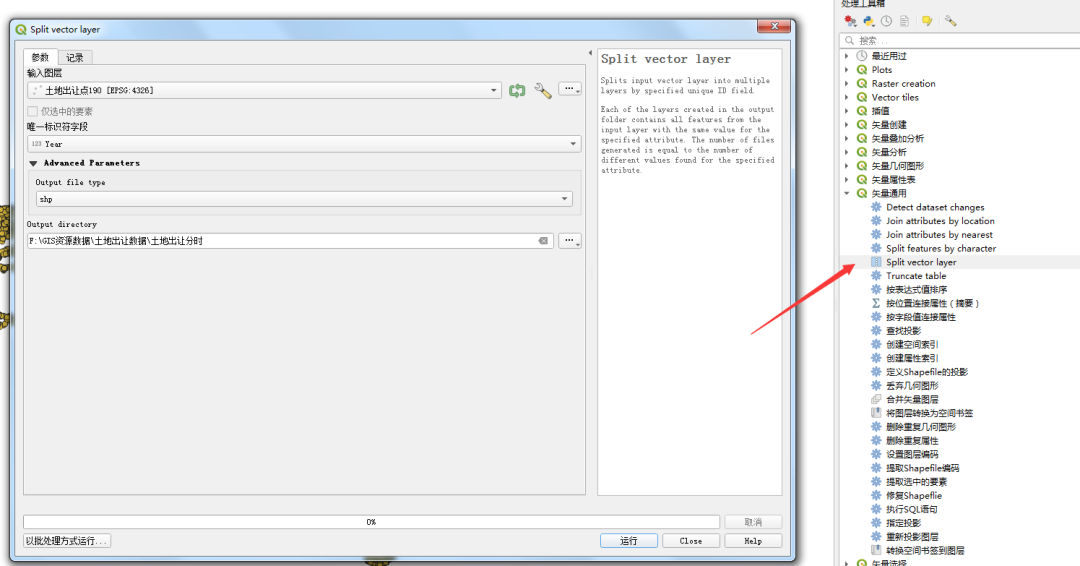Open advanced options wrench beside input layer

click(543, 90)
